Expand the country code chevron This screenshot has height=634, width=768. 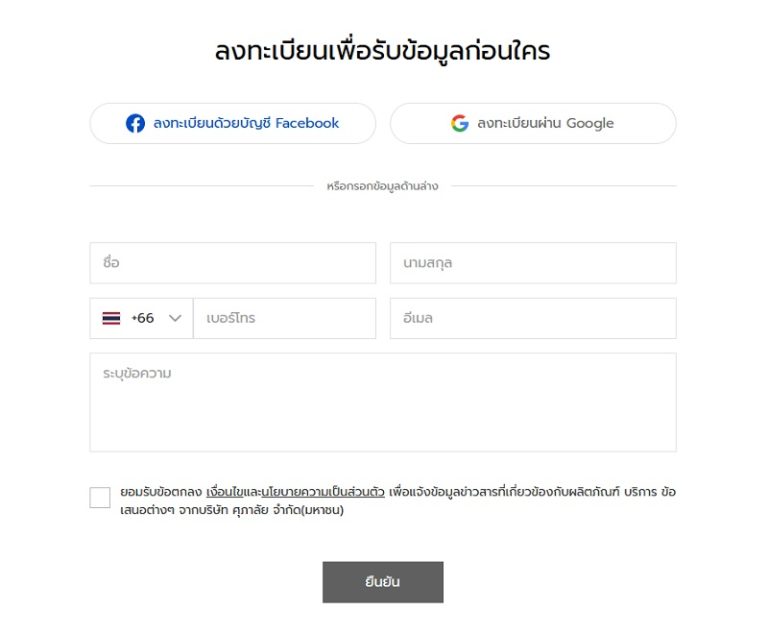[175, 318]
